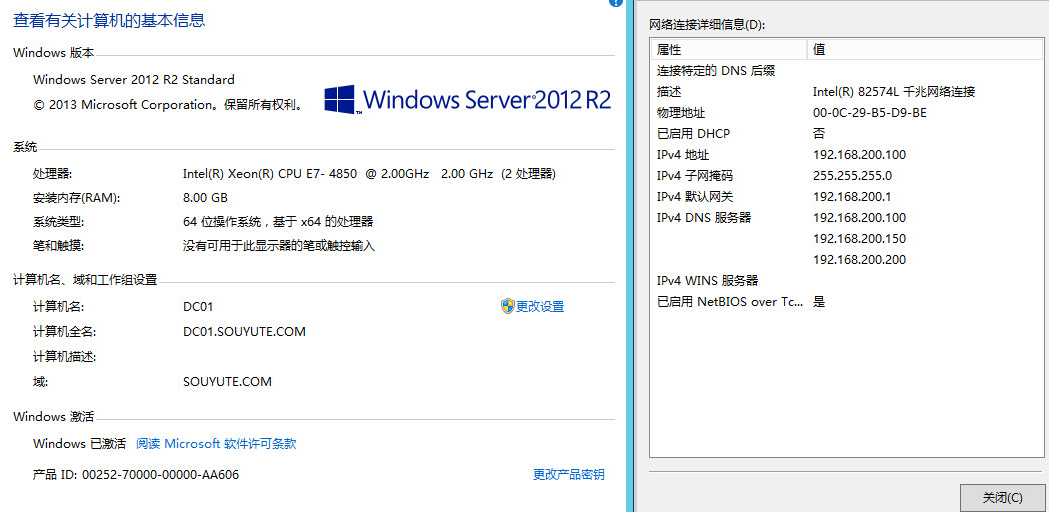The height and width of the screenshot is (512, 1049).
Task: Open 阅读 Microsoft 软件许可条款 link
Action: click(216, 443)
